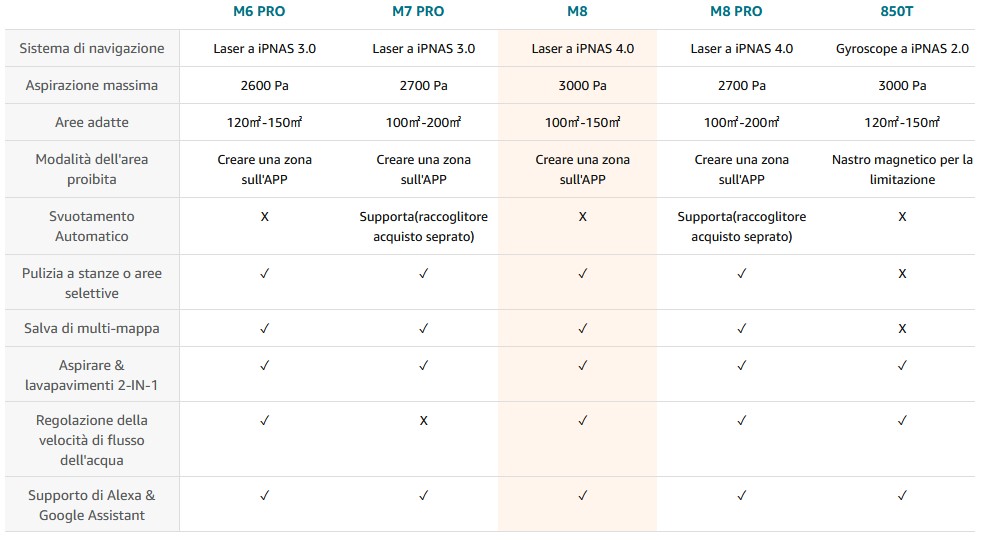Select the 'Gyroscope a iPNAS 2.0' cell
The height and width of the screenshot is (540, 1008).
point(902,48)
